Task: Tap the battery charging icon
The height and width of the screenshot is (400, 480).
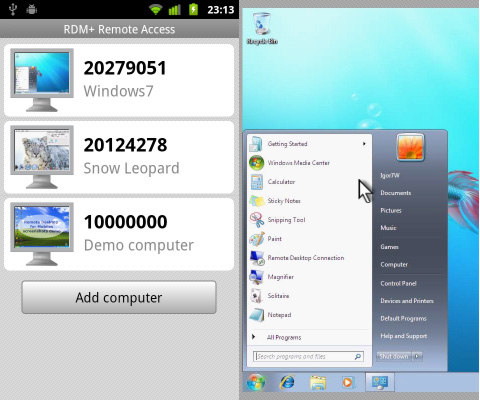Action: 193,9
